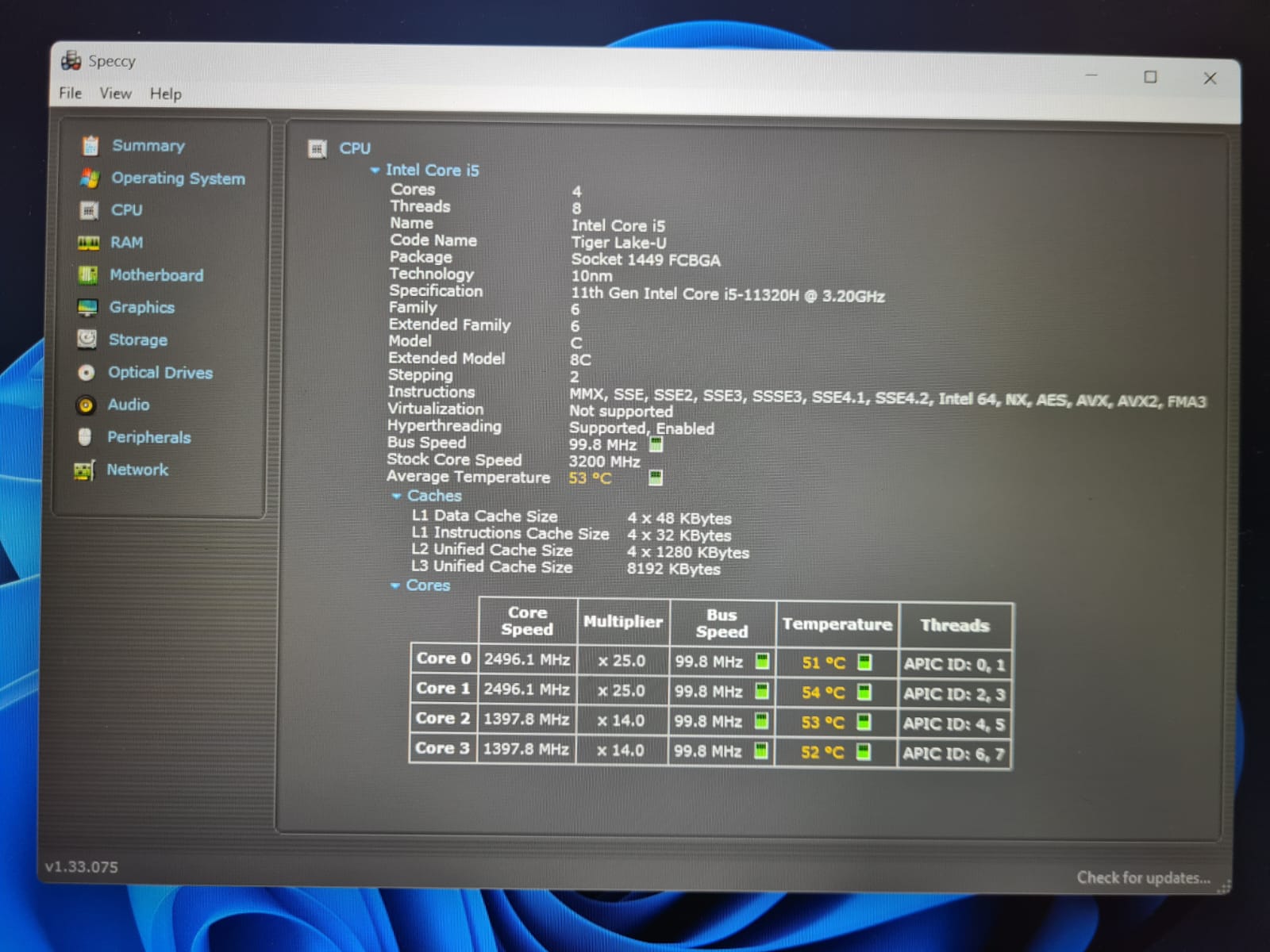Click the APIC ID: 2, 3 cell
Viewport: 1270px width, 952px height.
click(x=954, y=694)
